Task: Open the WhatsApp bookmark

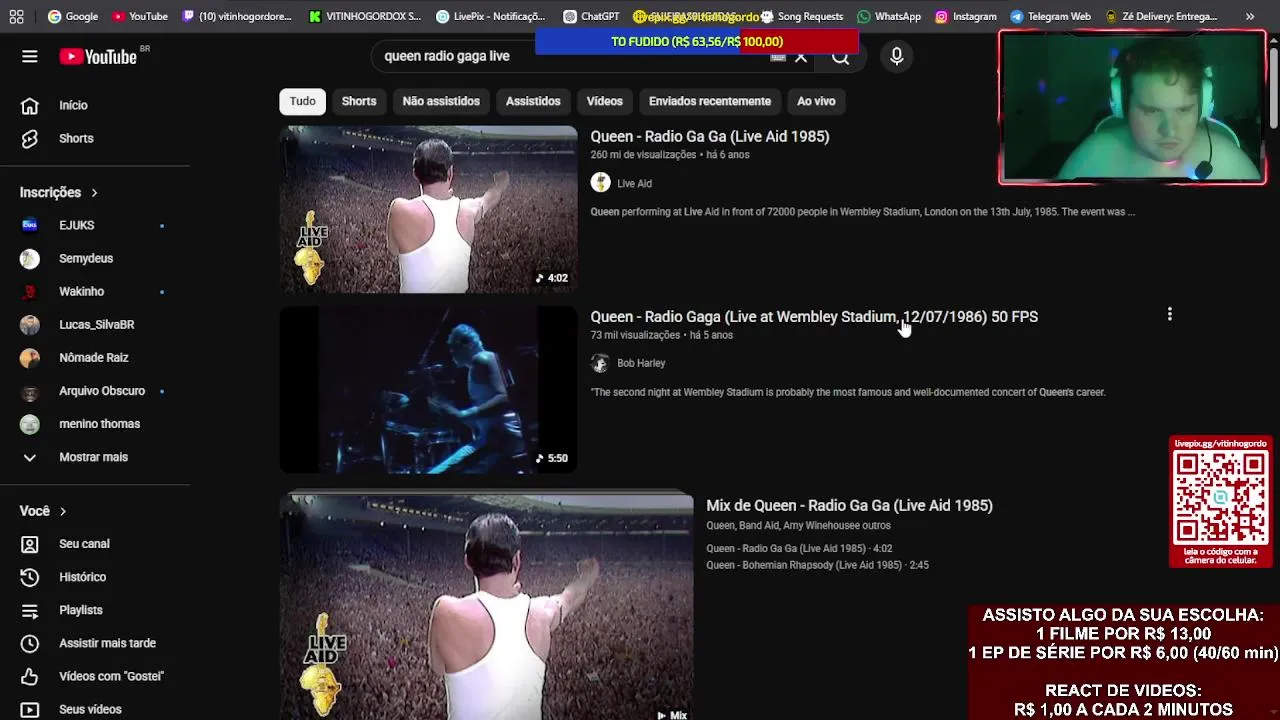Action: (x=888, y=16)
